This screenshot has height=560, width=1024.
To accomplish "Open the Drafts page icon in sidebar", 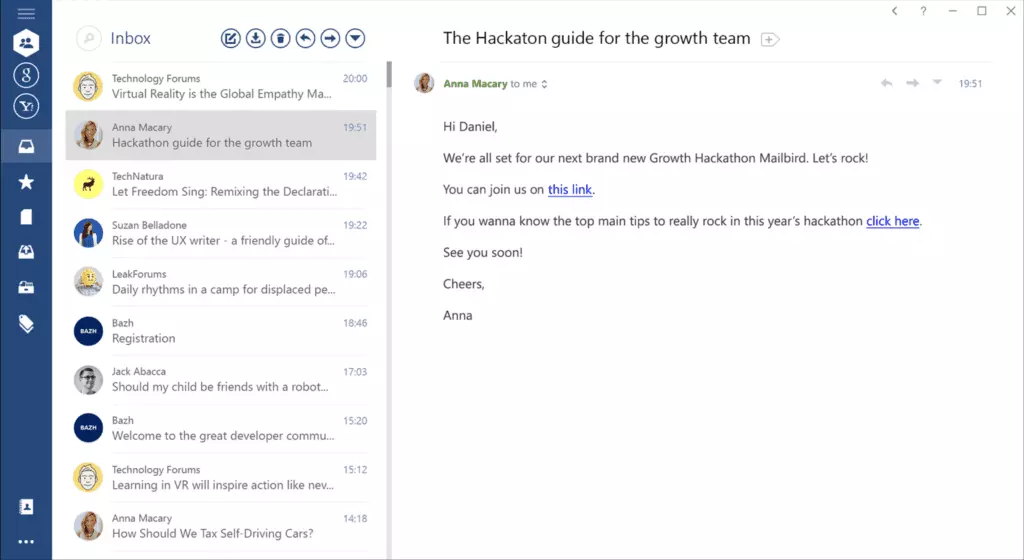I will point(26,217).
